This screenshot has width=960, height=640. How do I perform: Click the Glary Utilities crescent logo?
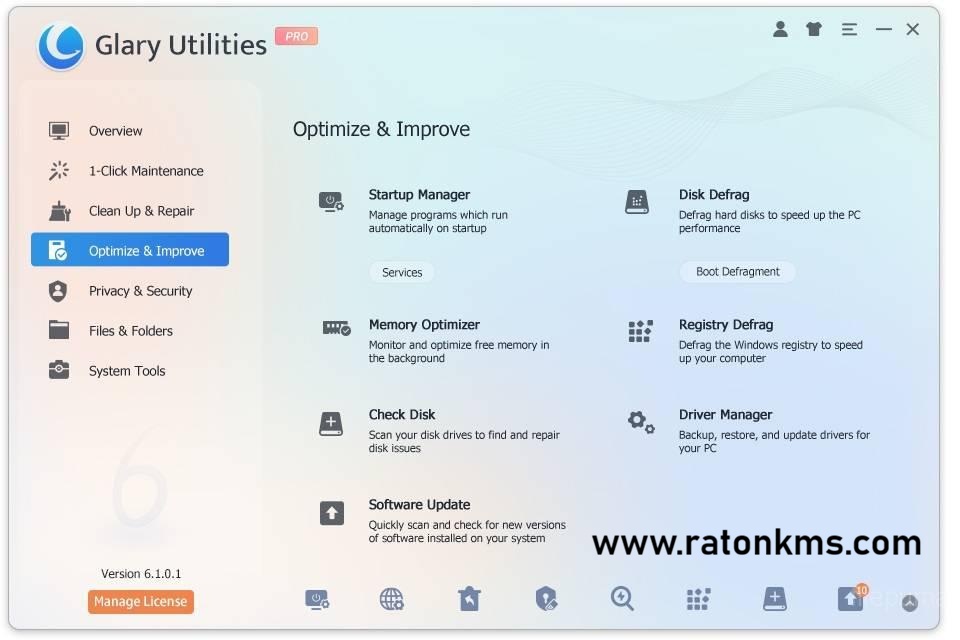point(61,47)
